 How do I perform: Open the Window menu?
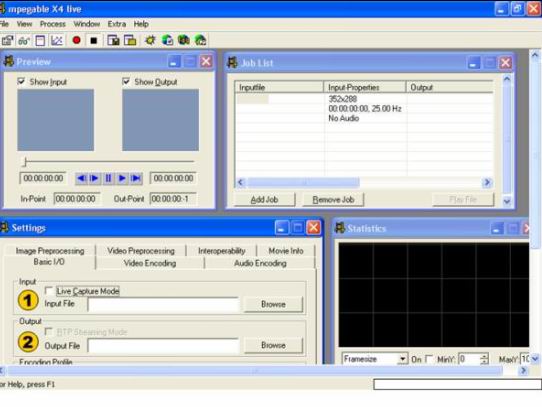click(87, 24)
